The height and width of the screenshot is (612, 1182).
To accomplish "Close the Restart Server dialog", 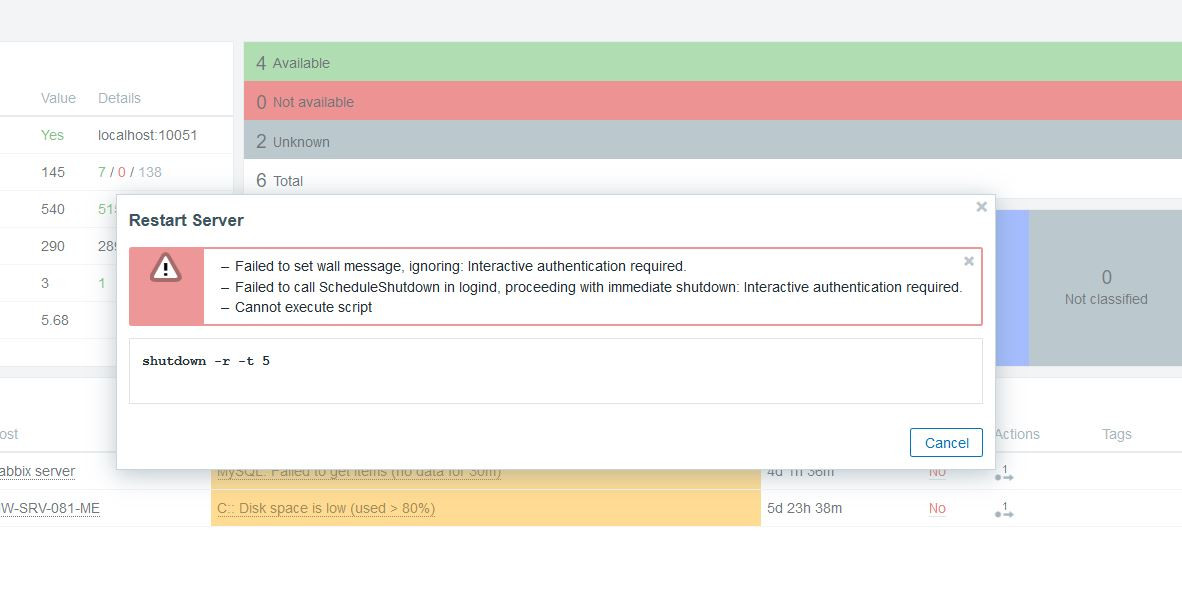I will [981, 207].
